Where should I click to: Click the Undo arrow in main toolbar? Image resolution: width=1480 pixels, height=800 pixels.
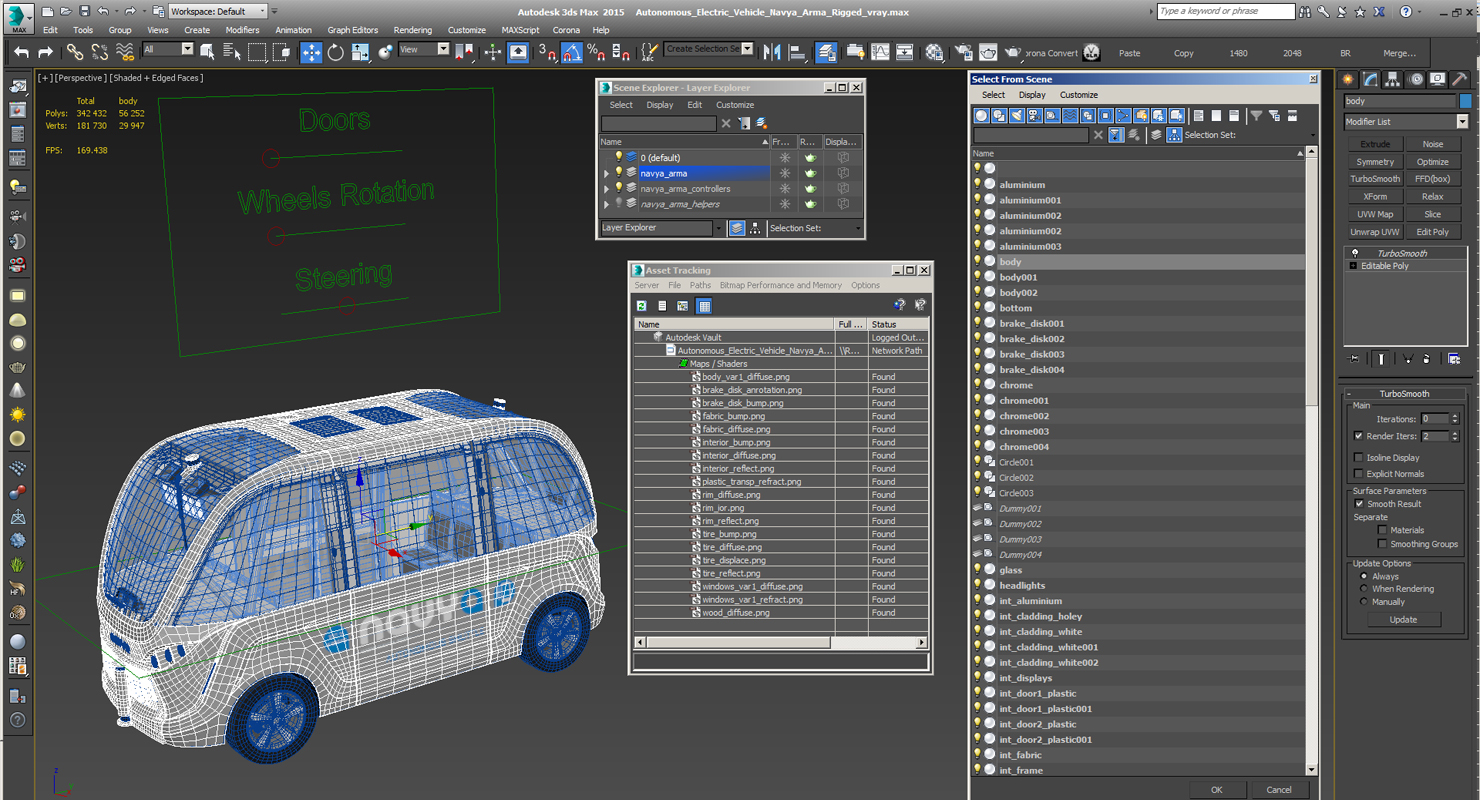[x=21, y=52]
